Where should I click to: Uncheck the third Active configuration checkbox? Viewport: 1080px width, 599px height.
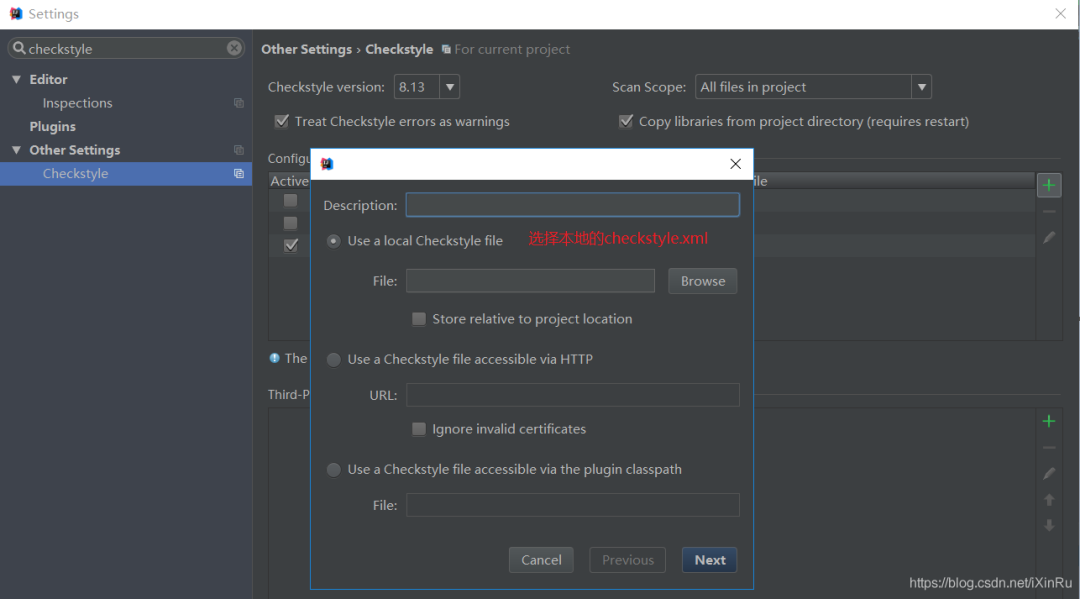point(291,245)
